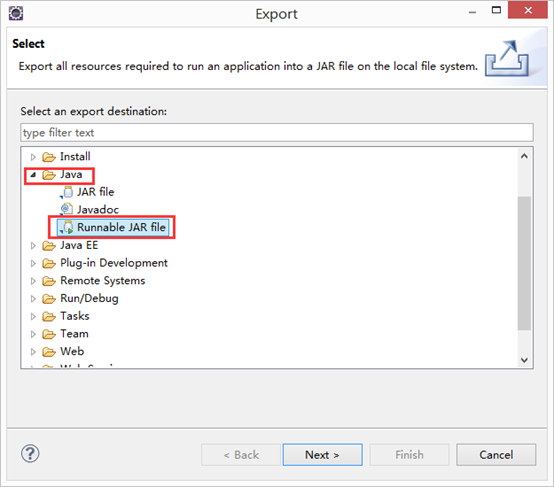Click the Remote Systems folder icon
The width and height of the screenshot is (554, 487).
[x=49, y=281]
